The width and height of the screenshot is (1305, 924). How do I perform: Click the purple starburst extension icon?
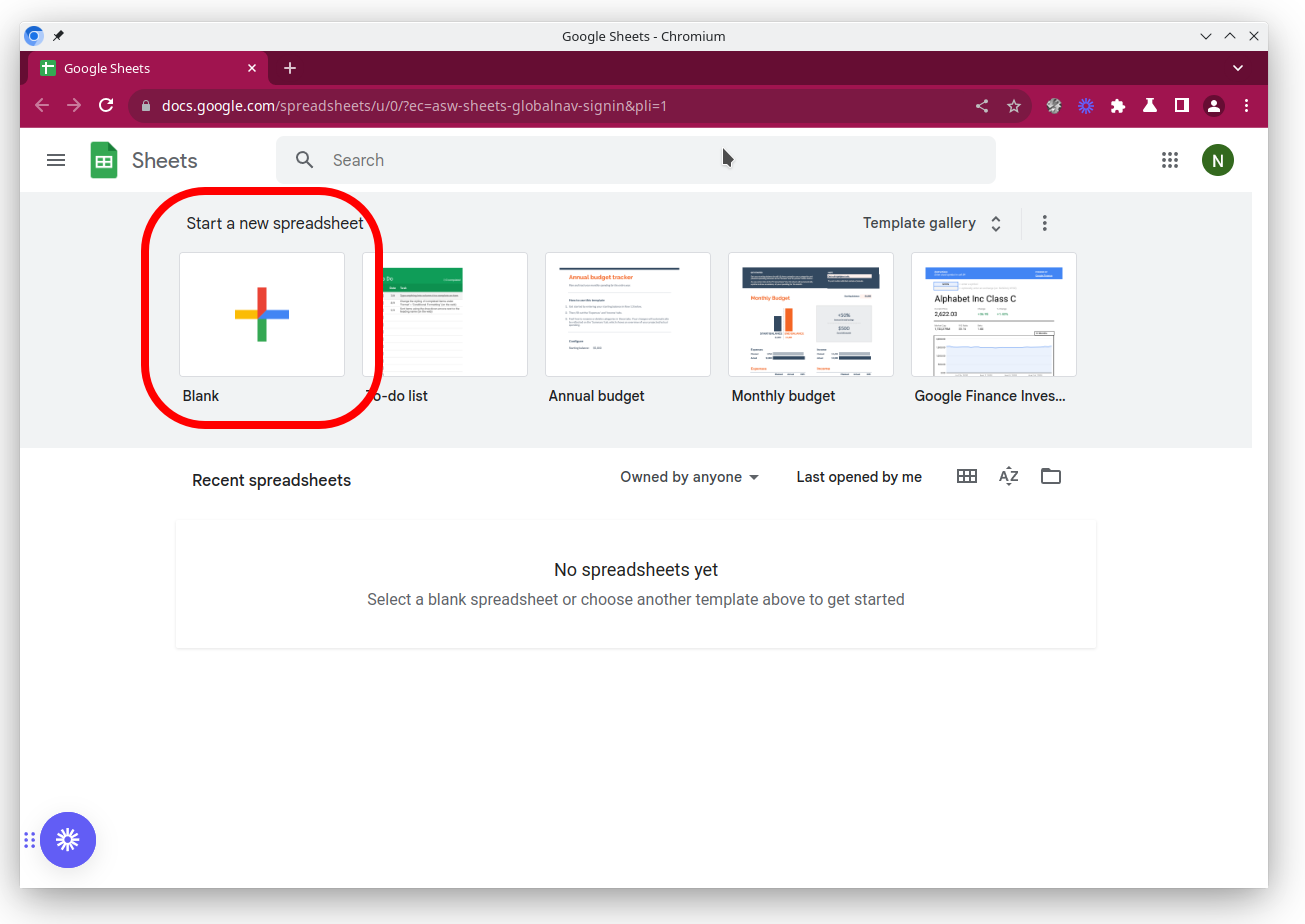[1086, 105]
